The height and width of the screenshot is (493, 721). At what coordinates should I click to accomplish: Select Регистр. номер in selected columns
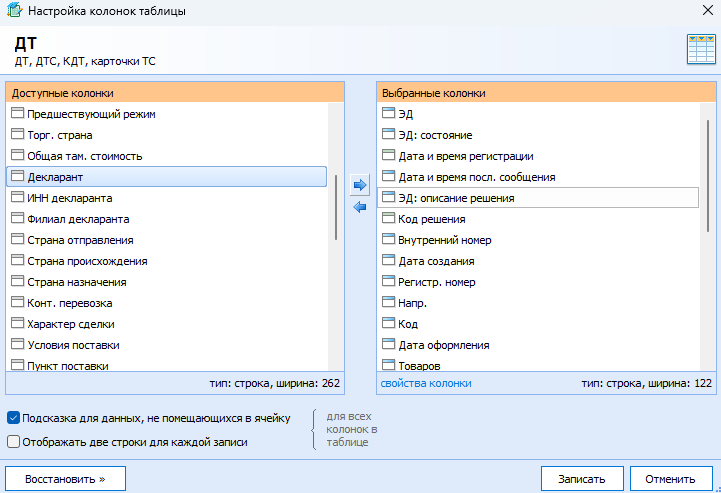pyautogui.click(x=538, y=282)
